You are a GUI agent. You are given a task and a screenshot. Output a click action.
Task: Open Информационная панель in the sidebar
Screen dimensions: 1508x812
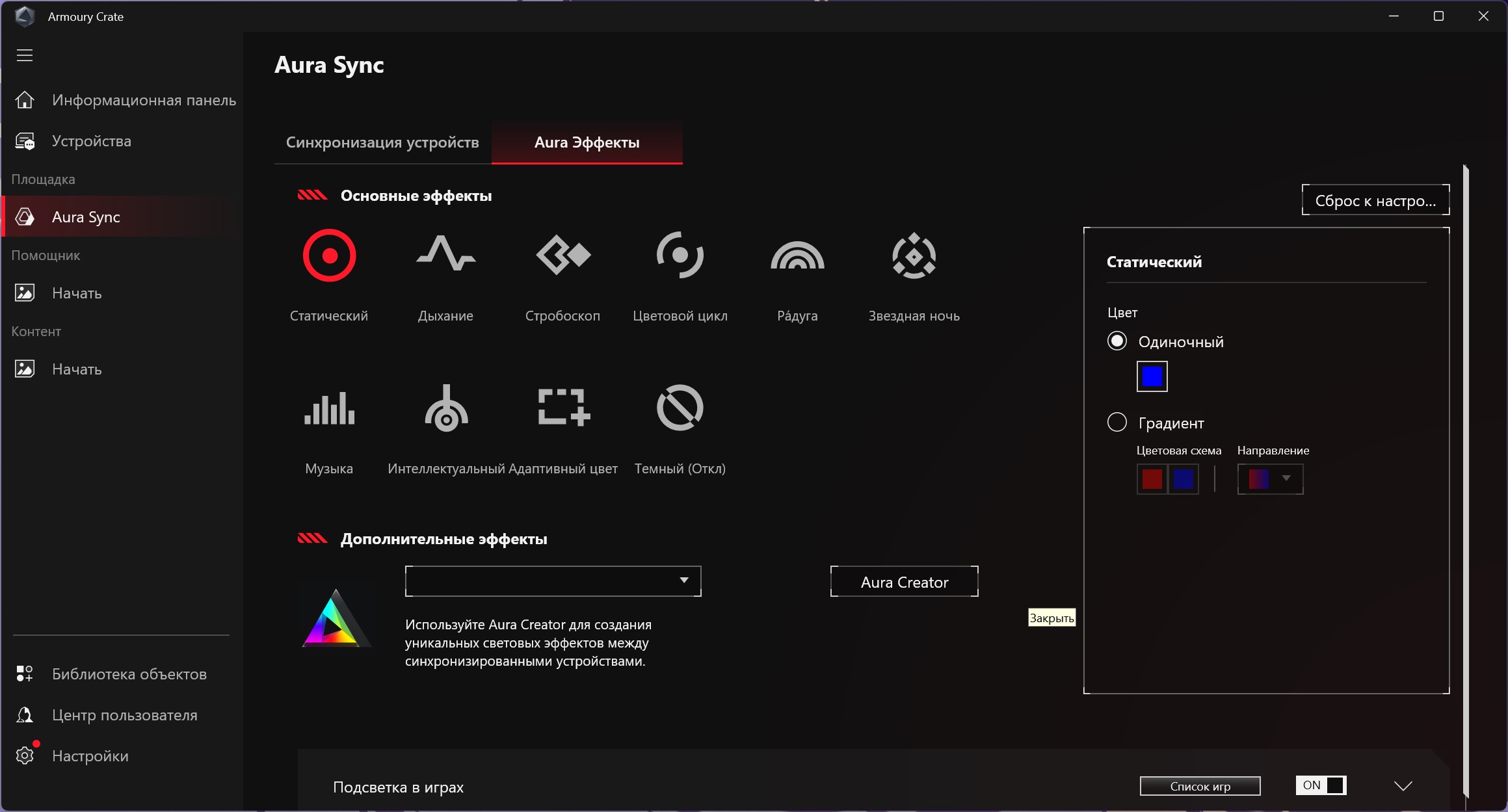(x=124, y=100)
